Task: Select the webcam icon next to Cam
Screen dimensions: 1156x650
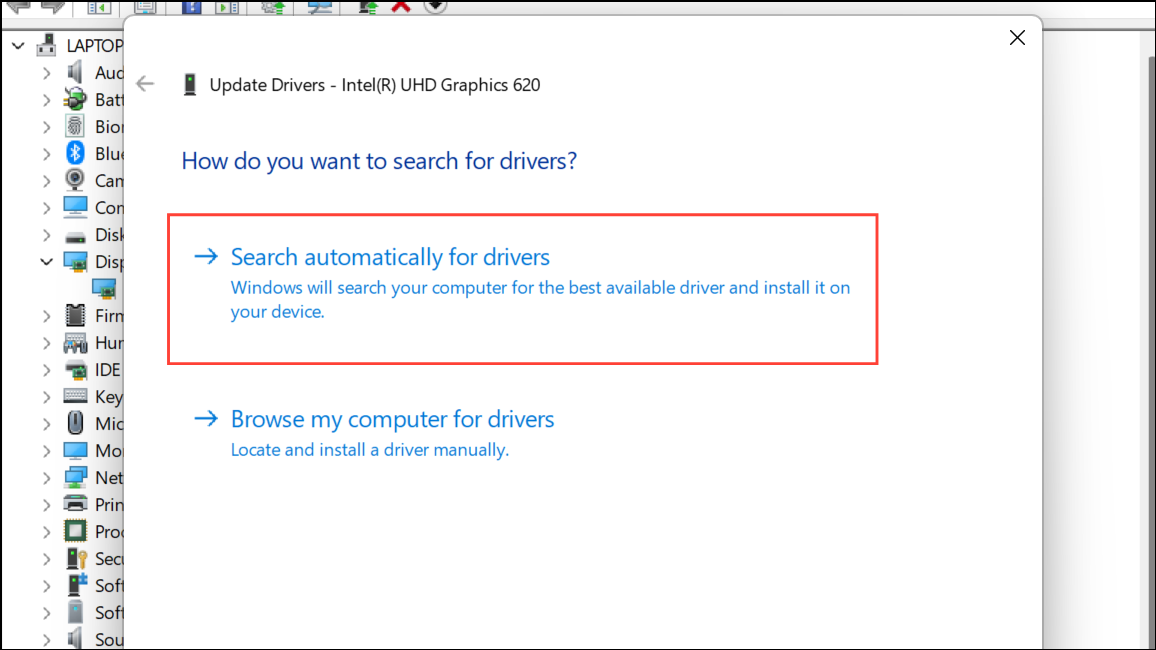Action: tap(75, 180)
